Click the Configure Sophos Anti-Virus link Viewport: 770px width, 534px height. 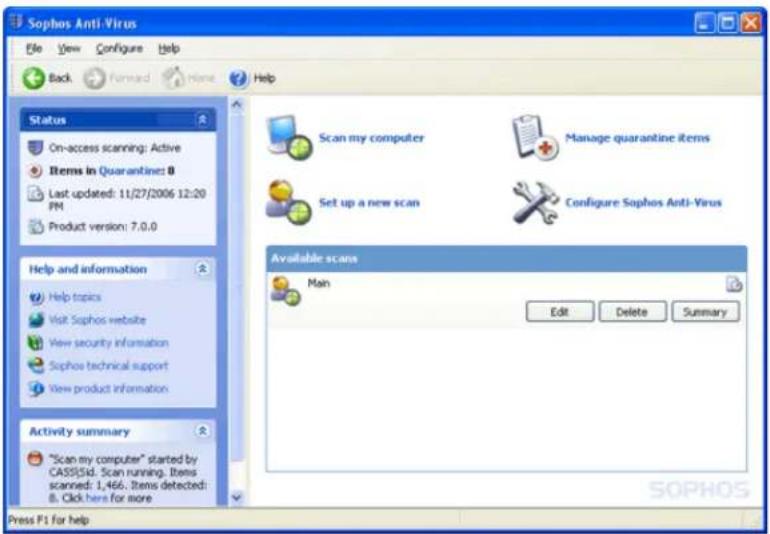(x=643, y=202)
